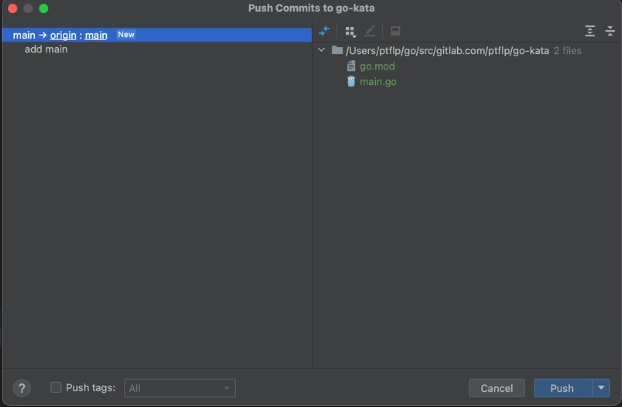Open the Group By grid icon
Viewport: 622px width, 407px height.
click(x=350, y=31)
